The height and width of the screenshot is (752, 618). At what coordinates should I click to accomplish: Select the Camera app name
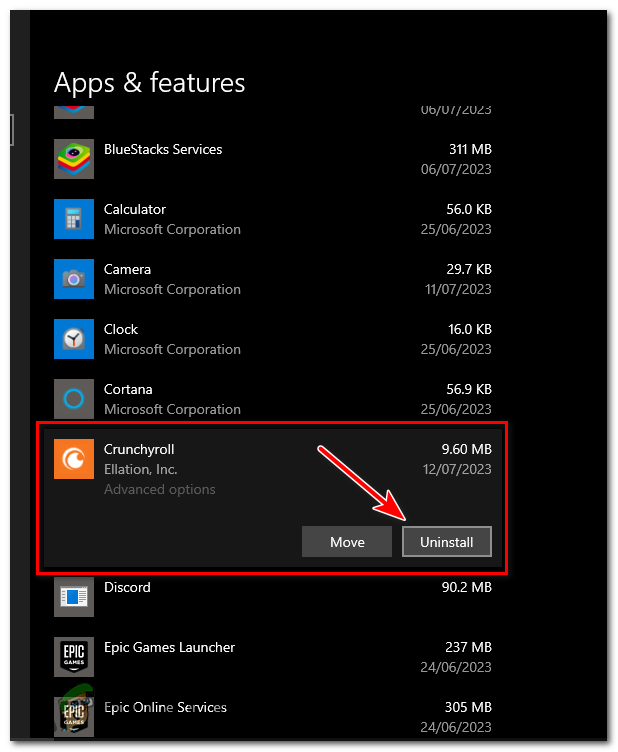(x=128, y=270)
